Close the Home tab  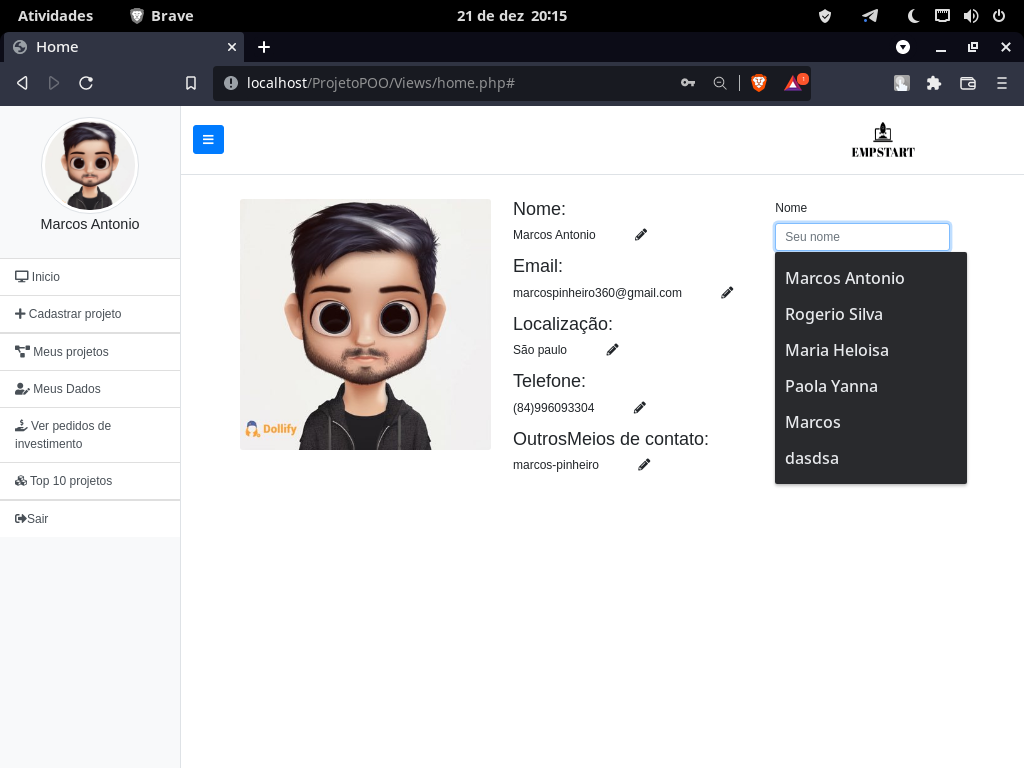tap(232, 47)
